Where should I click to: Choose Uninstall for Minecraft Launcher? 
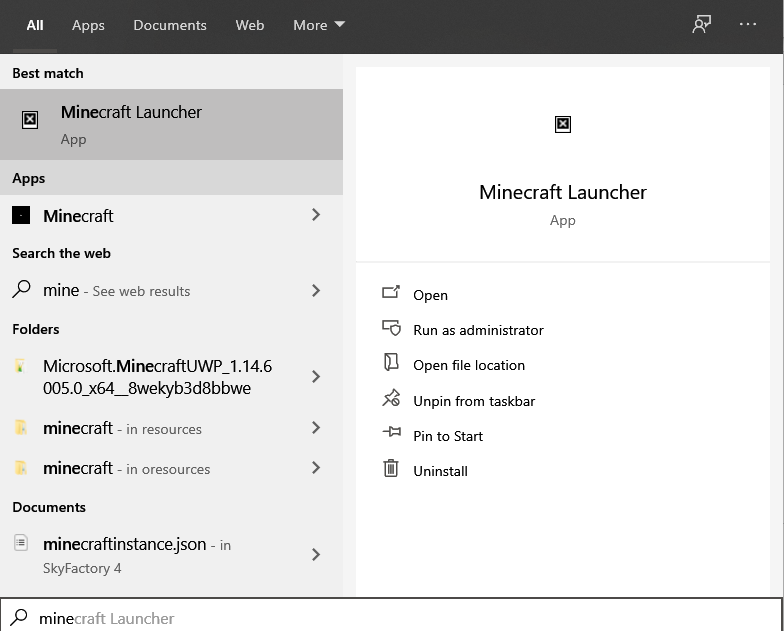click(x=440, y=471)
